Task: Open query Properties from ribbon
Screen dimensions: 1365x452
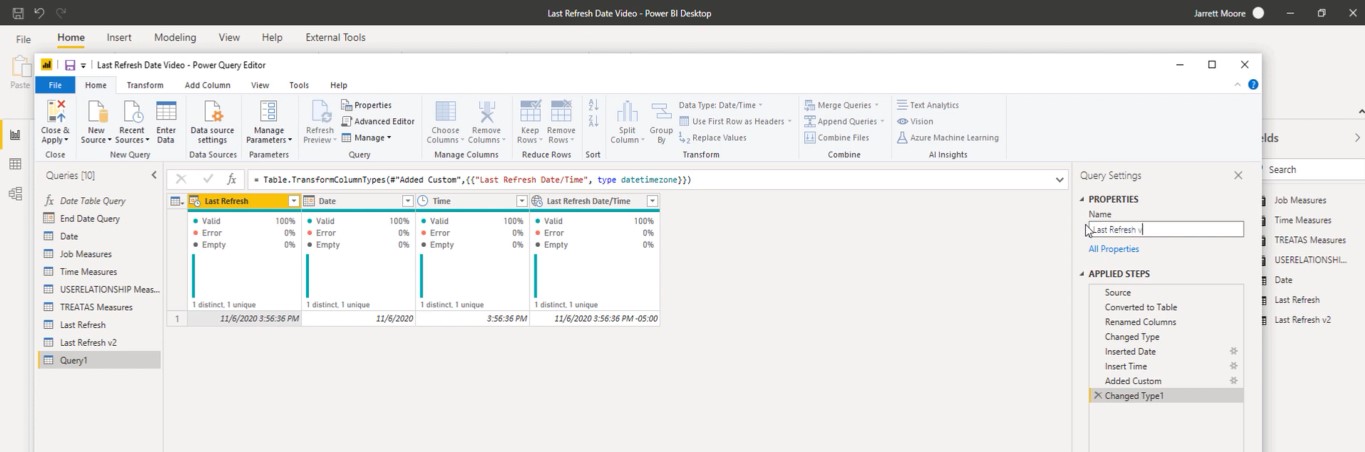Action: coord(366,105)
